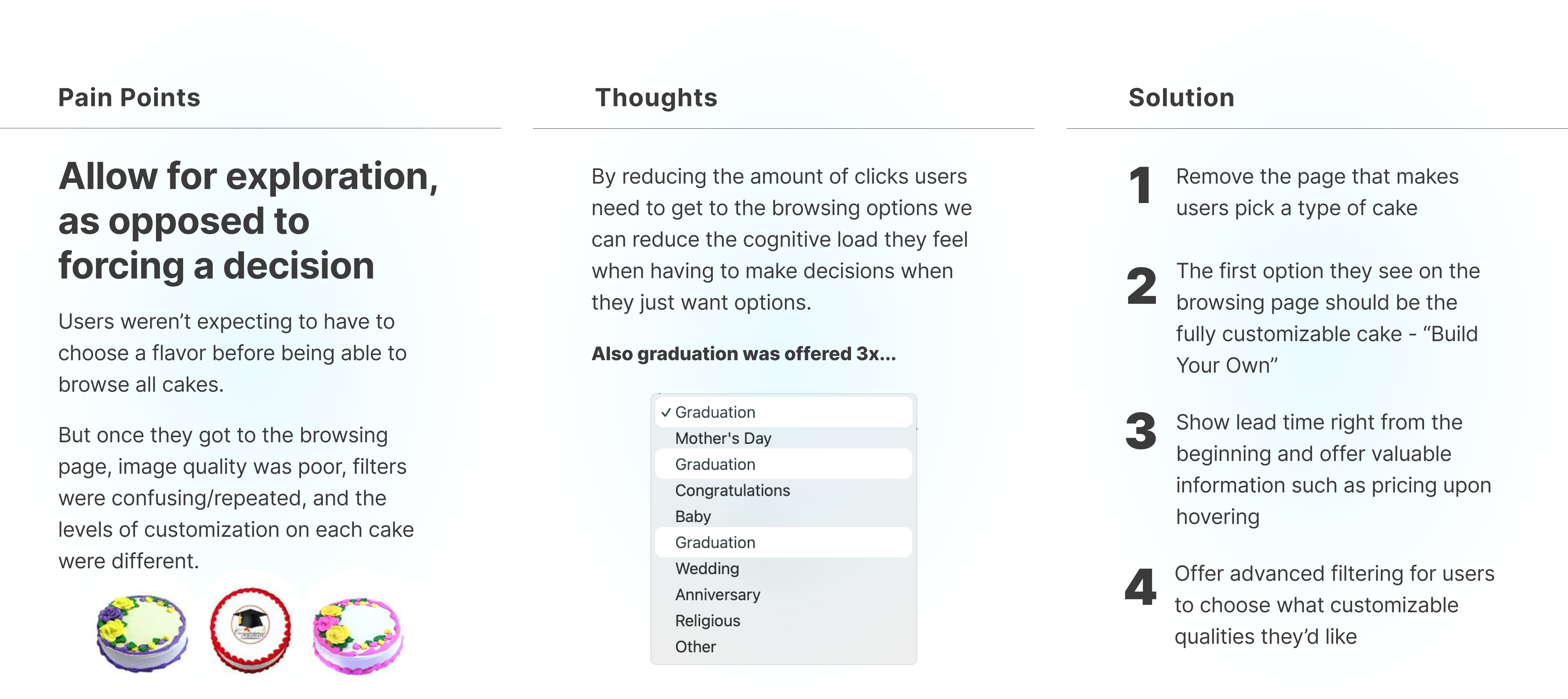Click the purple-flowered cake image
This screenshot has width=1568, height=699.
[x=142, y=633]
